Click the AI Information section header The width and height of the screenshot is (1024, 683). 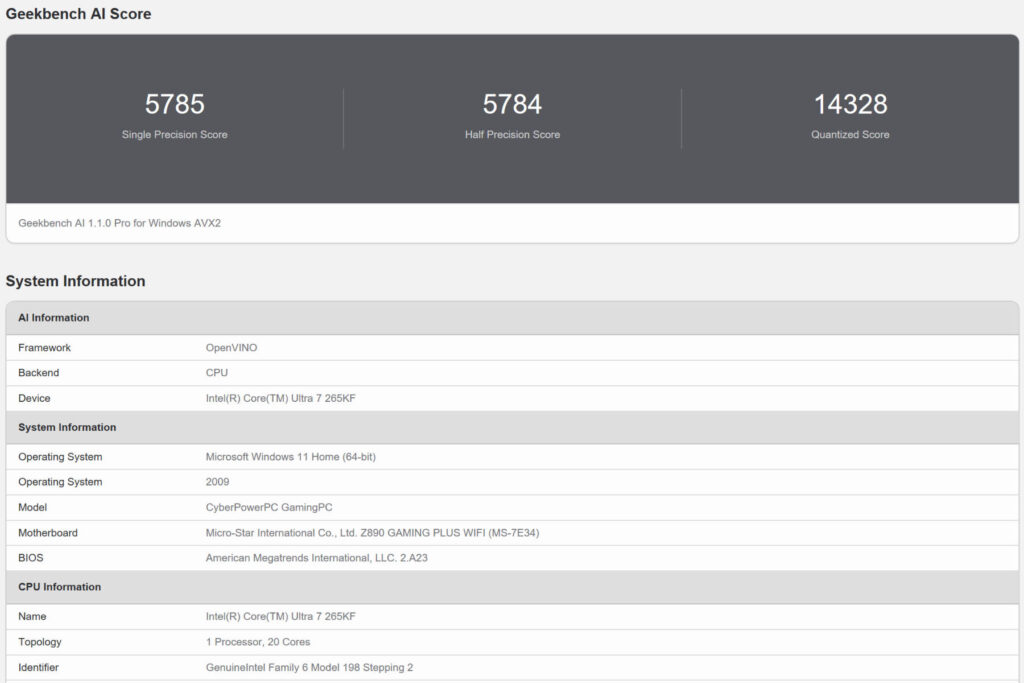click(54, 318)
